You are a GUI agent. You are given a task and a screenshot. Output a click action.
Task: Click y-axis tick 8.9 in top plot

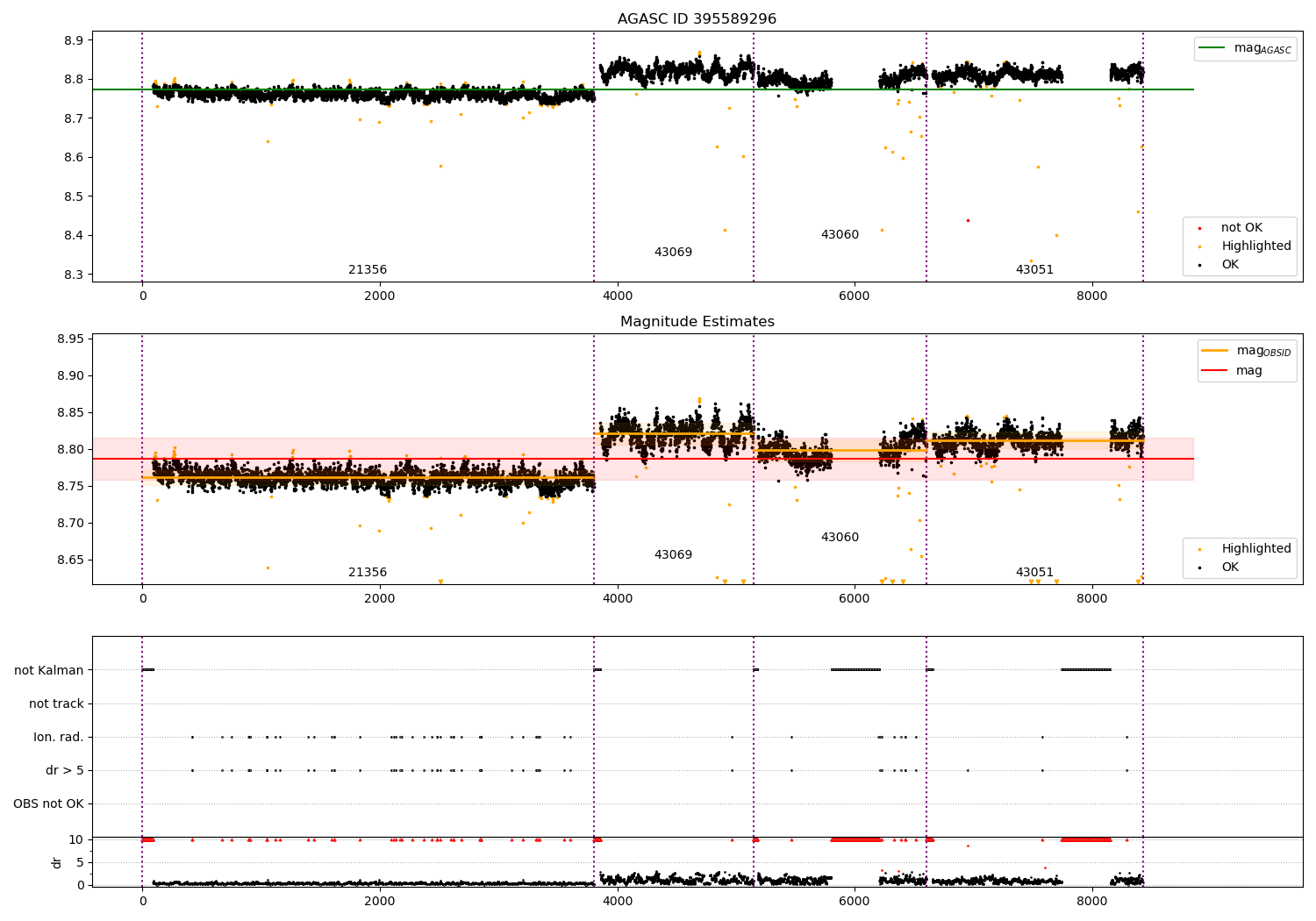[x=74, y=40]
